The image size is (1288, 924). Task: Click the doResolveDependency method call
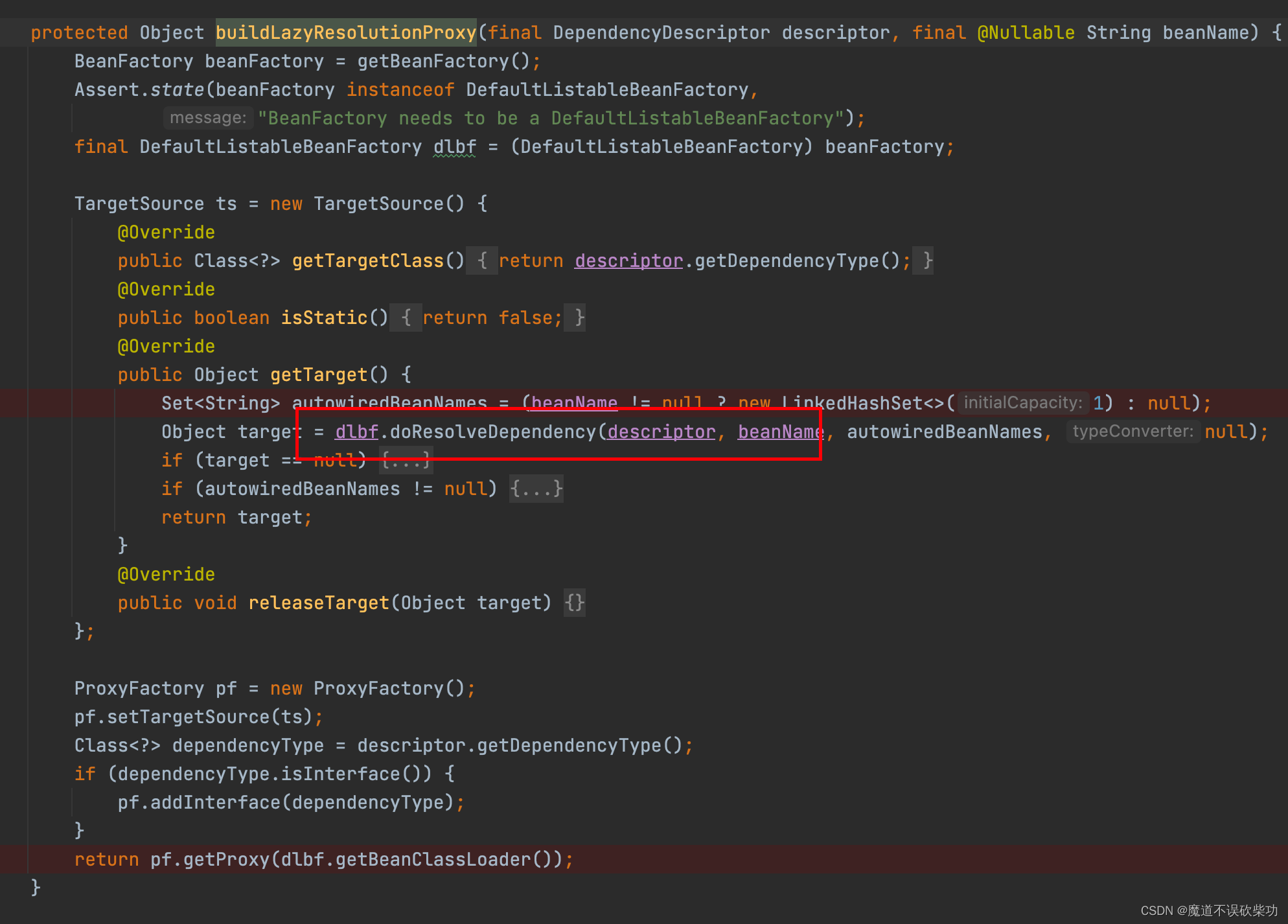[x=492, y=432]
